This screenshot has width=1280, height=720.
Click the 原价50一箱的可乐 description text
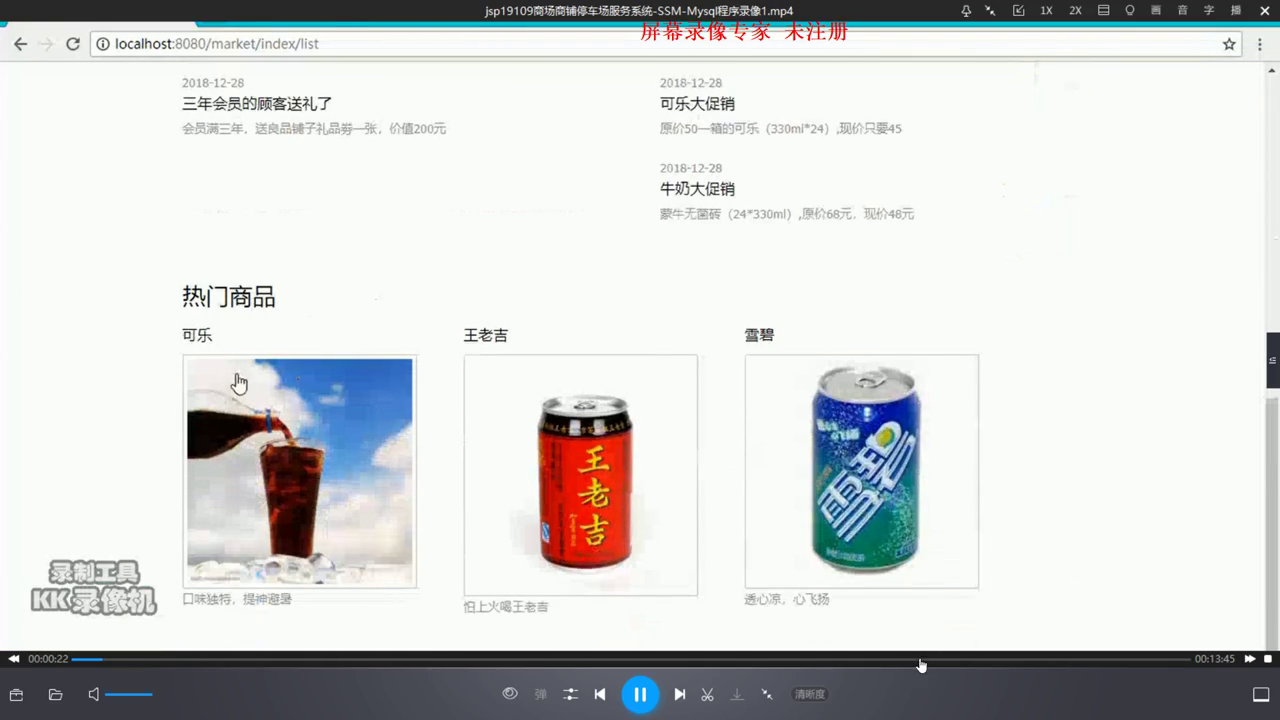781,129
